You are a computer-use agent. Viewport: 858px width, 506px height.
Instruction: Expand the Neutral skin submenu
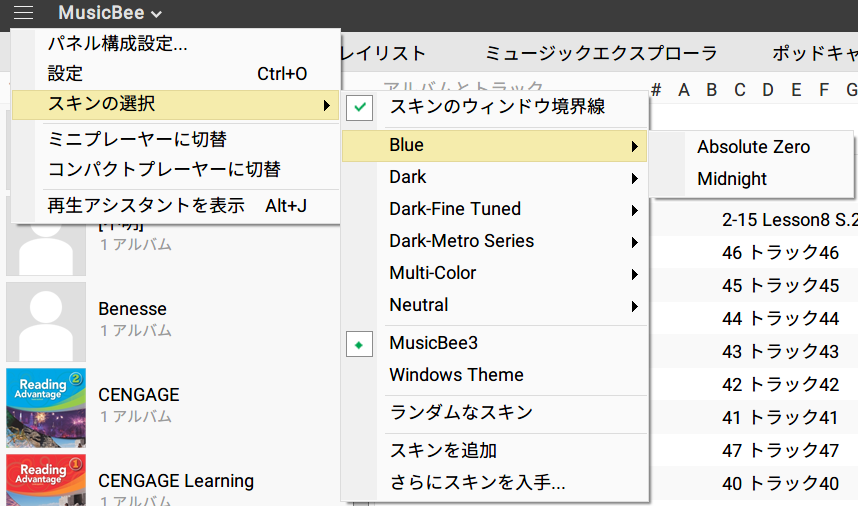pyautogui.click(x=495, y=305)
